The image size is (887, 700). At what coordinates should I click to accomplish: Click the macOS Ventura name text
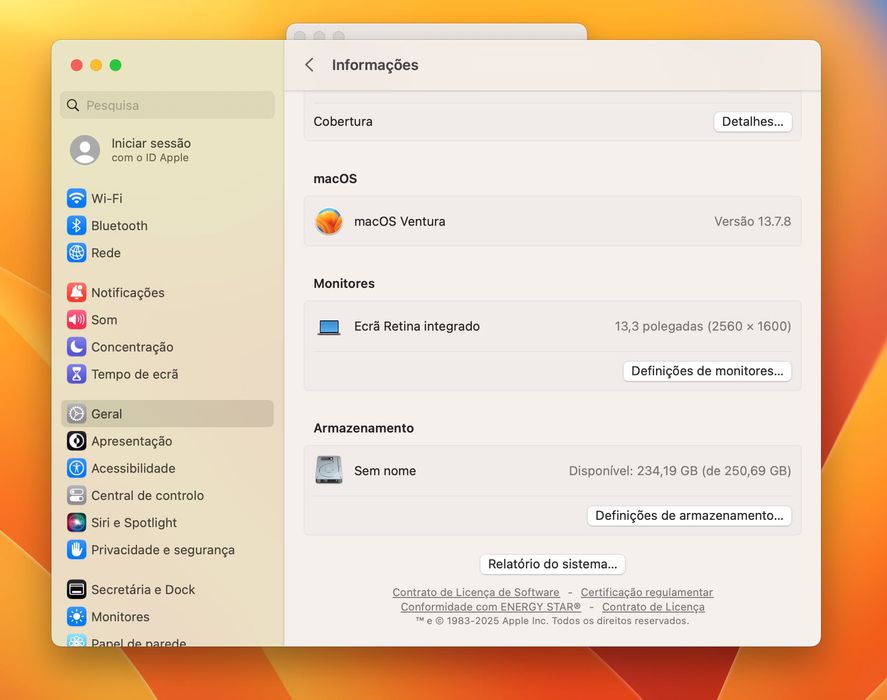coord(399,221)
